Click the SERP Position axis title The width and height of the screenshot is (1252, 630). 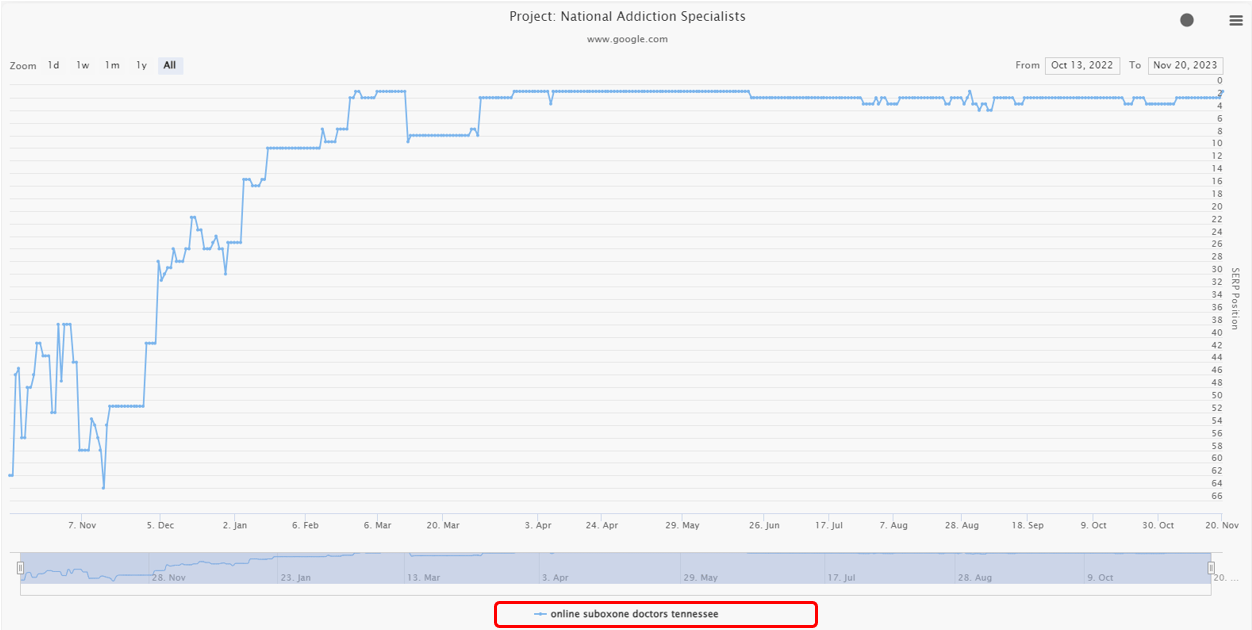point(1235,299)
